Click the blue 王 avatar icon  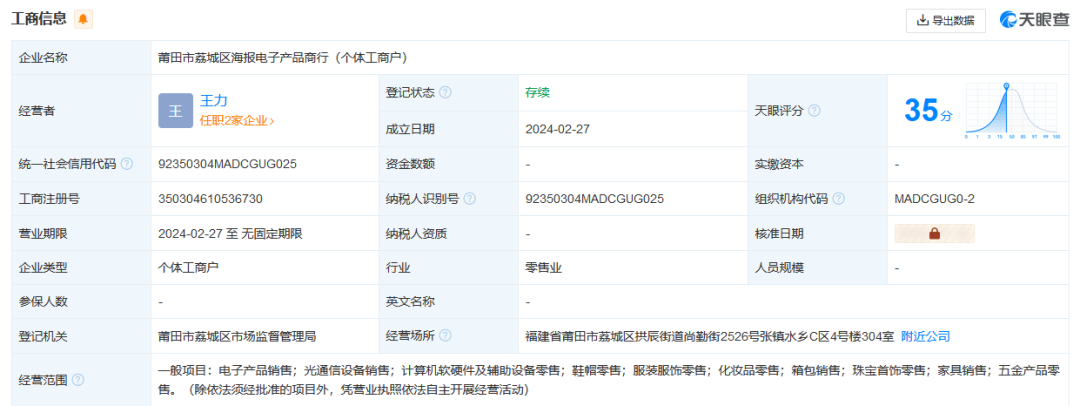point(175,110)
